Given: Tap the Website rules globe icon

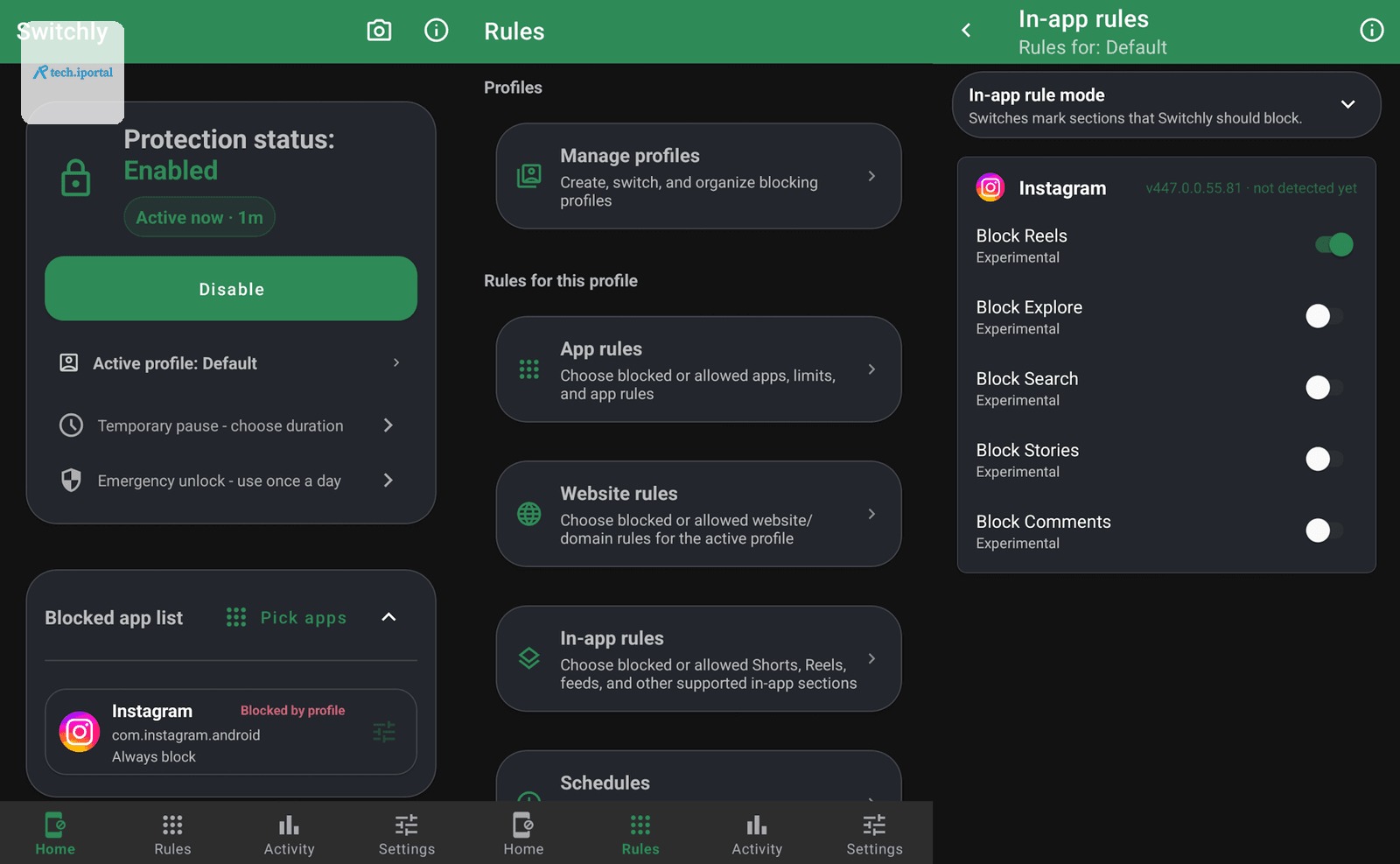Looking at the screenshot, I should [529, 514].
